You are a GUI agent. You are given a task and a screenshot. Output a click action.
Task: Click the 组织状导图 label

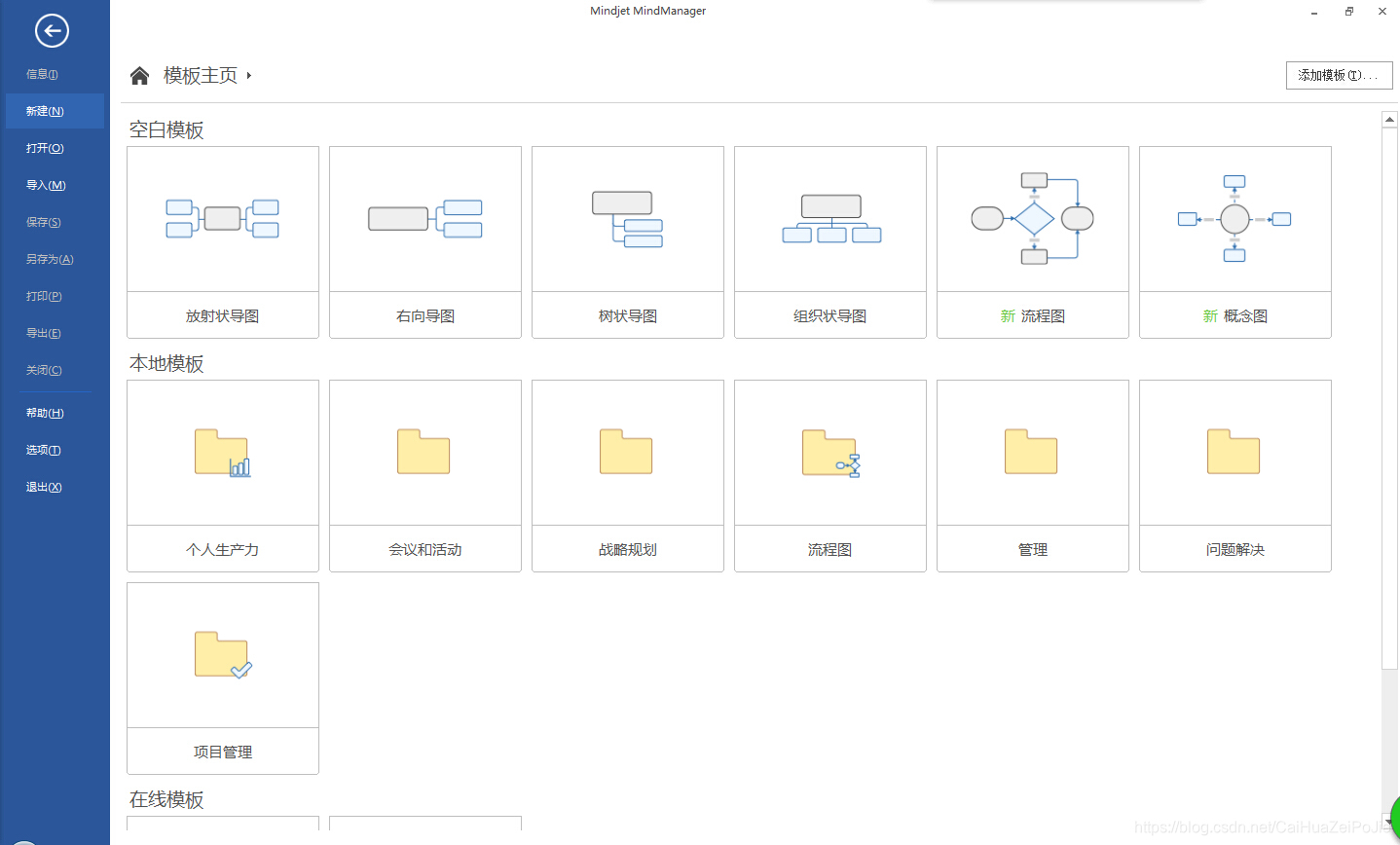[830, 315]
